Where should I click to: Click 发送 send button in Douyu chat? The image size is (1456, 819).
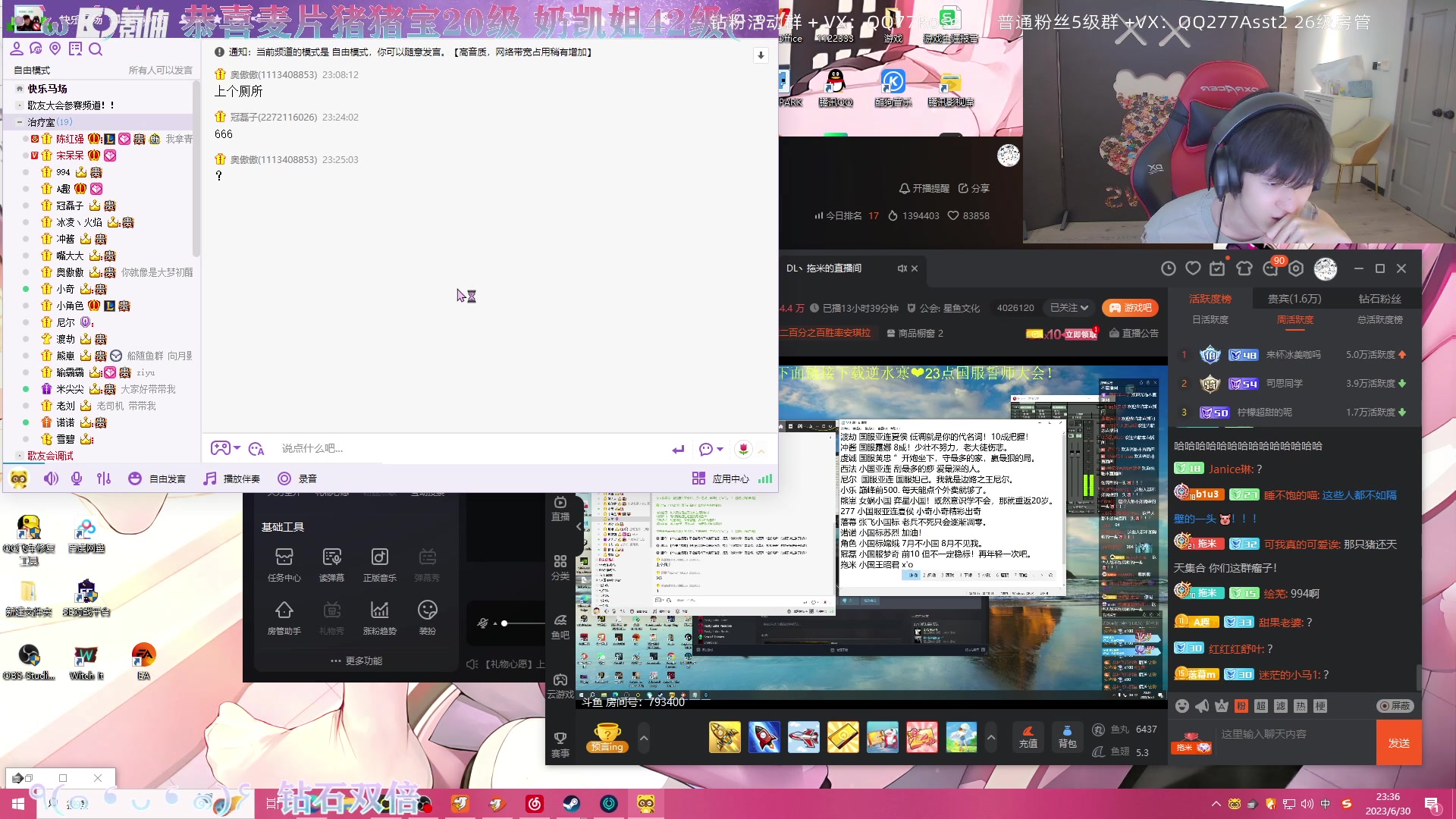coord(1399,743)
